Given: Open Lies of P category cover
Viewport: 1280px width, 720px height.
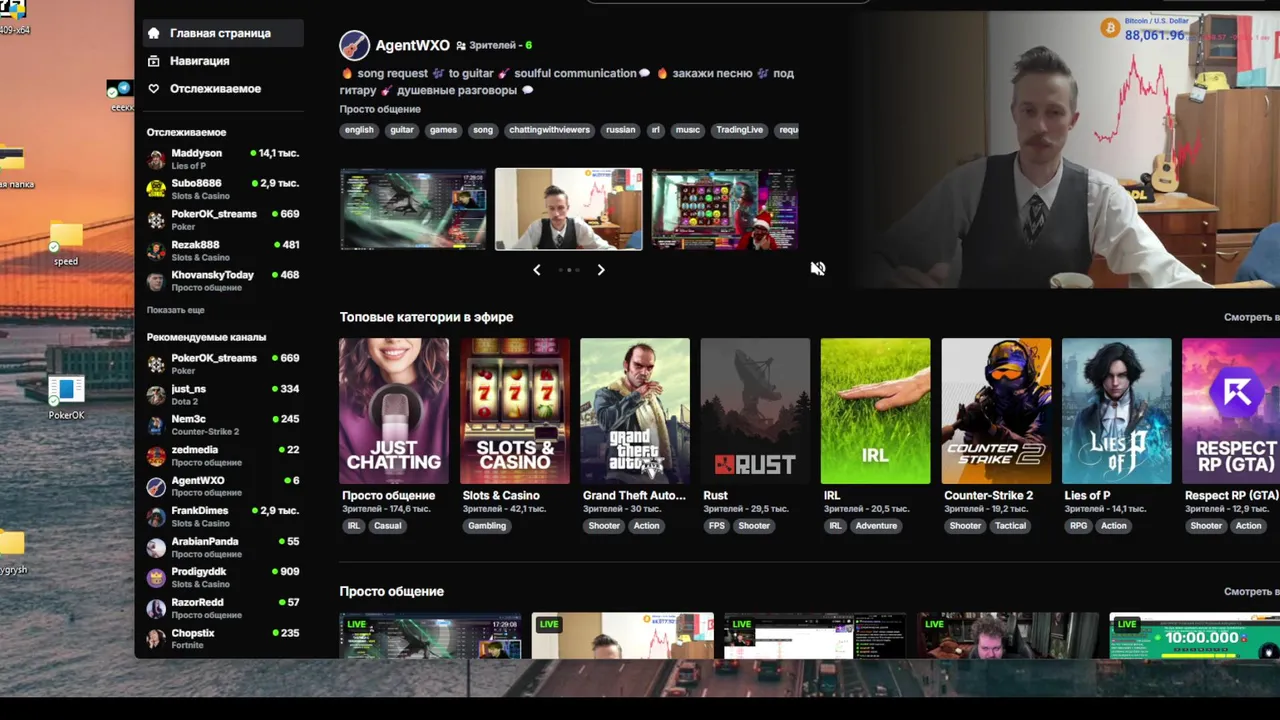Looking at the screenshot, I should click(1116, 411).
